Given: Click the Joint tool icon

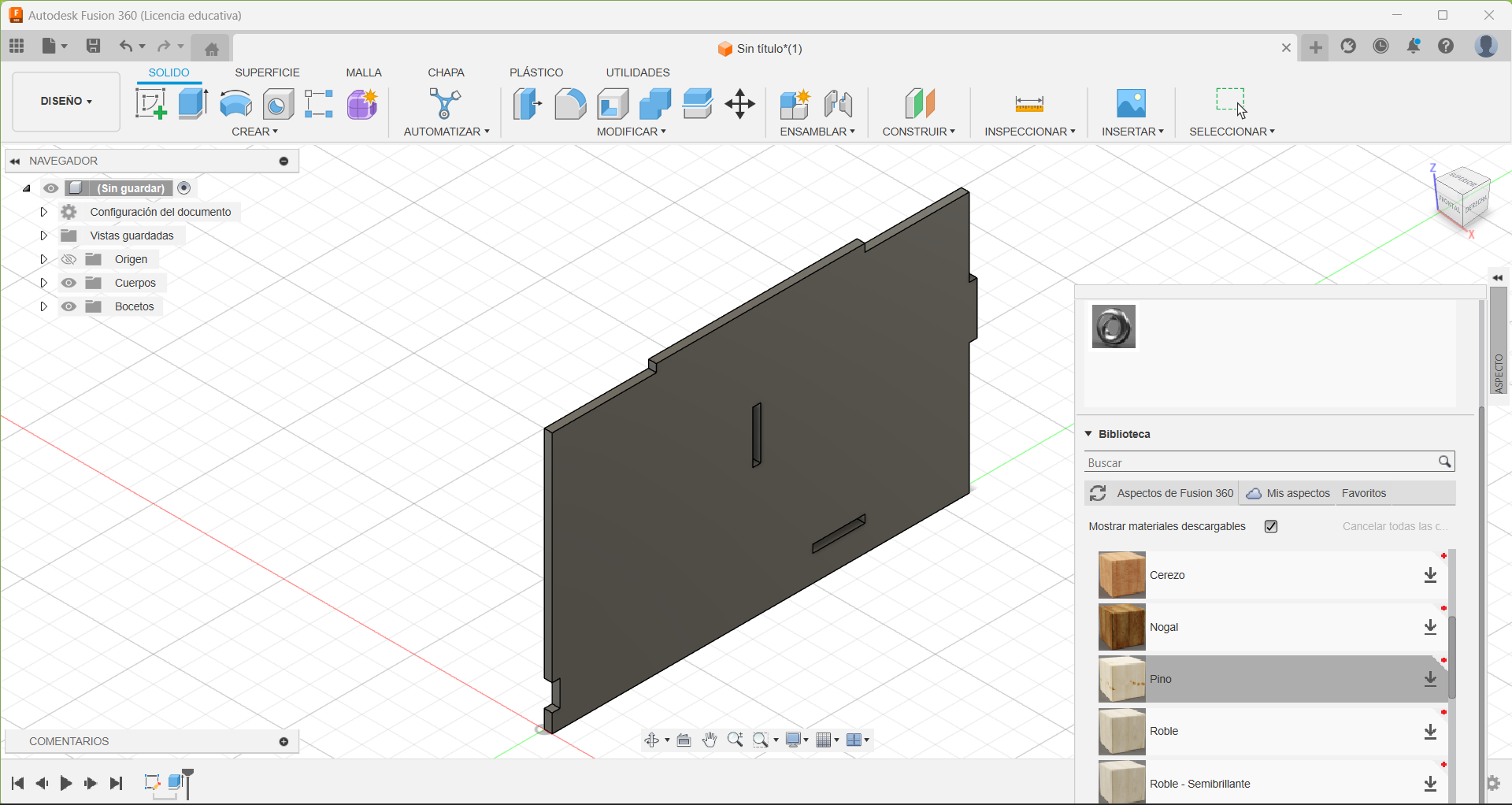Looking at the screenshot, I should 839,104.
